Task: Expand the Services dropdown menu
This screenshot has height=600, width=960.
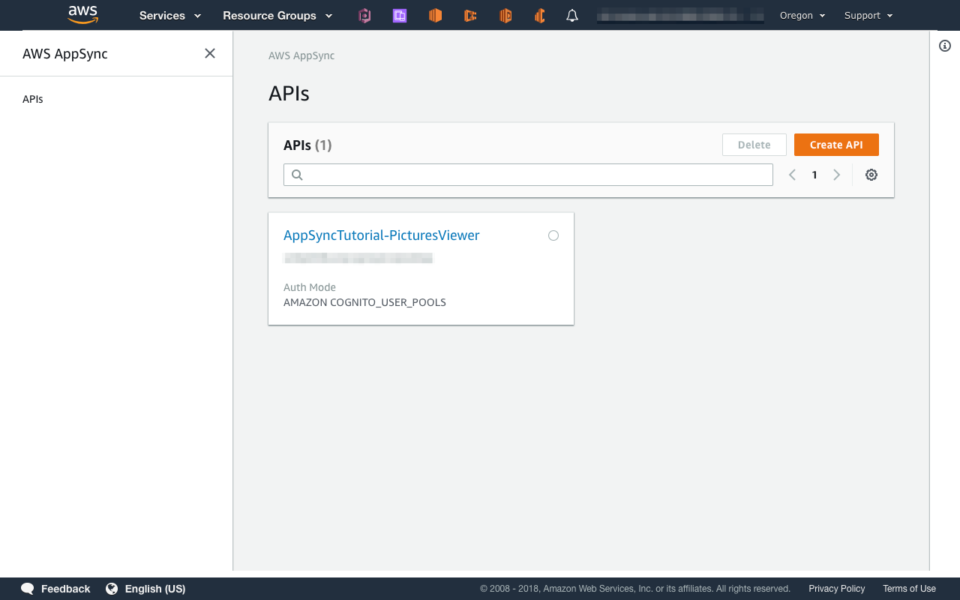Action: 170,16
